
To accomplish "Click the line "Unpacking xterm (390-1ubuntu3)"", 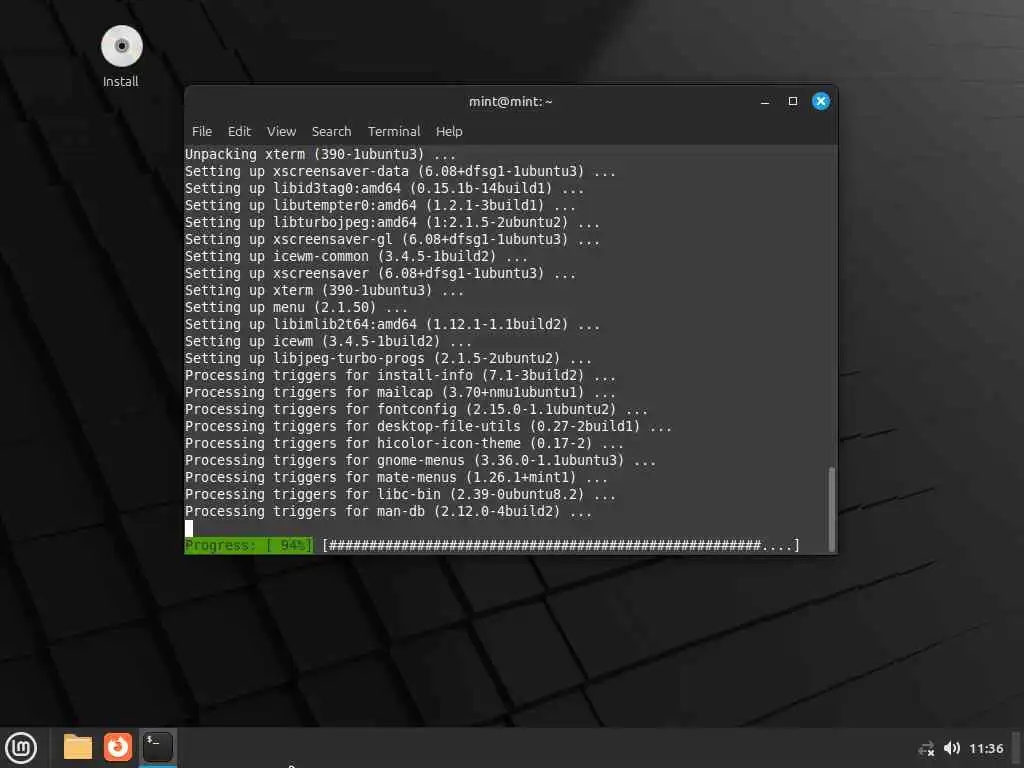I will tap(320, 154).
